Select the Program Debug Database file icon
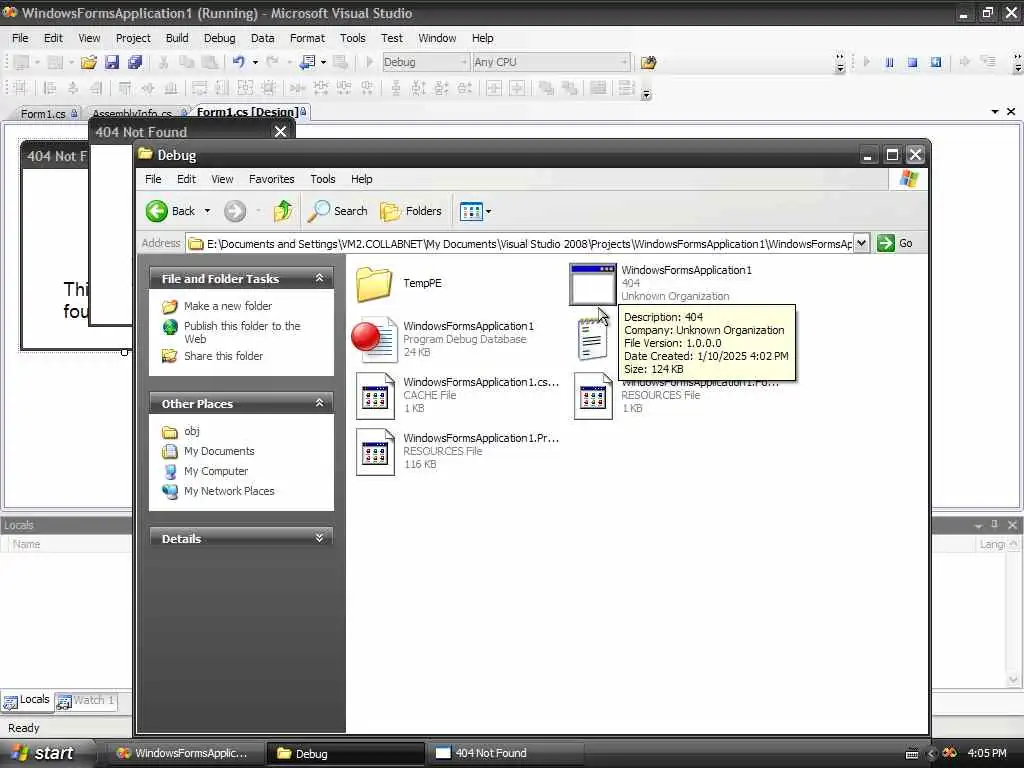The width and height of the screenshot is (1024, 768). pyautogui.click(x=374, y=339)
